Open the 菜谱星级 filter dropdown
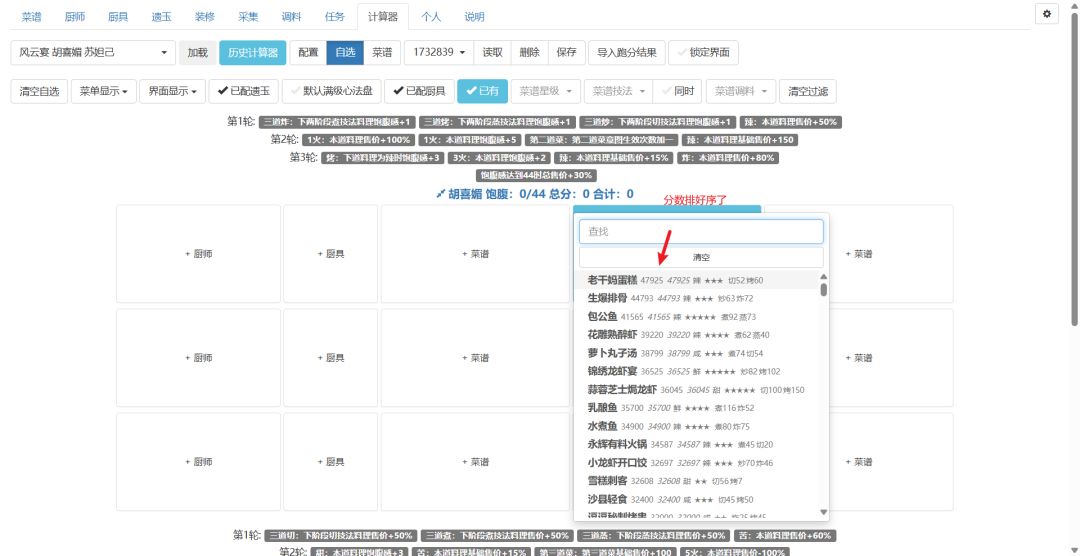Screen dimensions: 1080x556 [x=546, y=91]
